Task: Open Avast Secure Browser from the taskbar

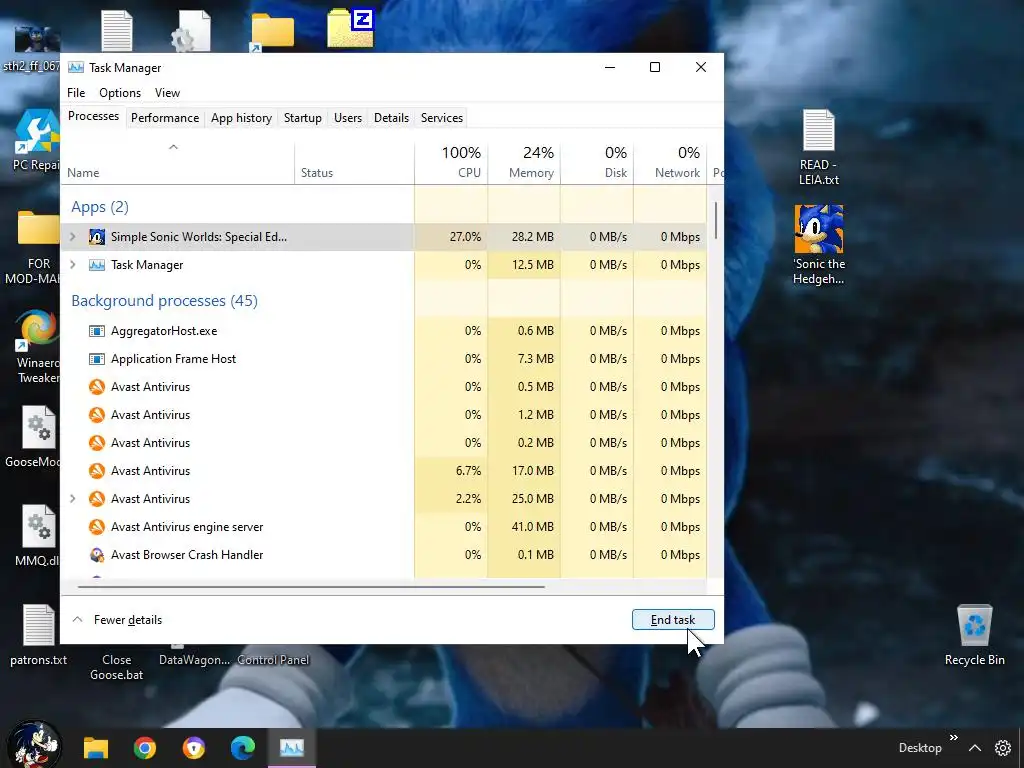Action: coord(193,748)
